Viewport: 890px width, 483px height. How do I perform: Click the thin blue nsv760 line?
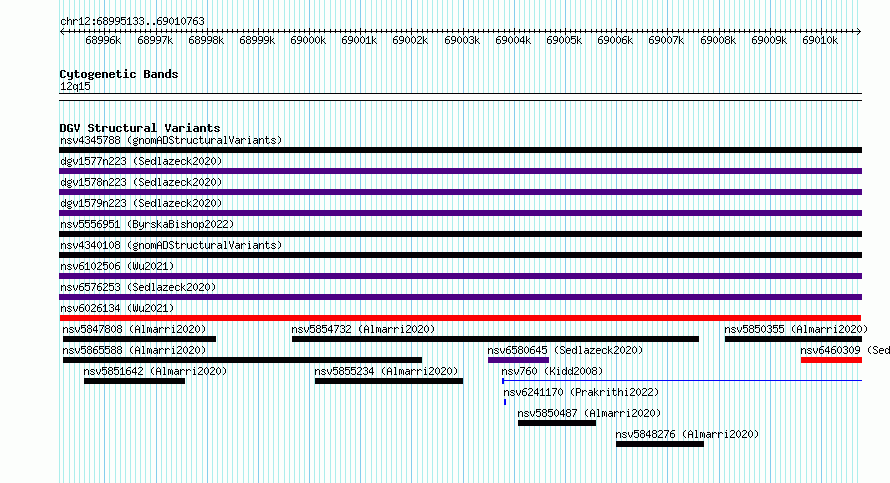pyautogui.click(x=682, y=380)
